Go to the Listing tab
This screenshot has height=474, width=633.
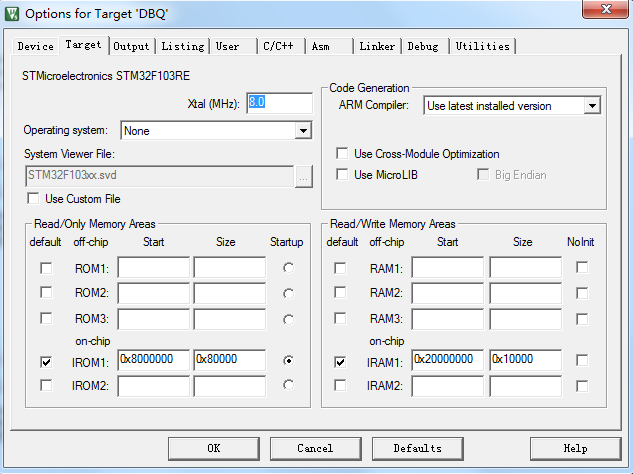pyautogui.click(x=183, y=46)
